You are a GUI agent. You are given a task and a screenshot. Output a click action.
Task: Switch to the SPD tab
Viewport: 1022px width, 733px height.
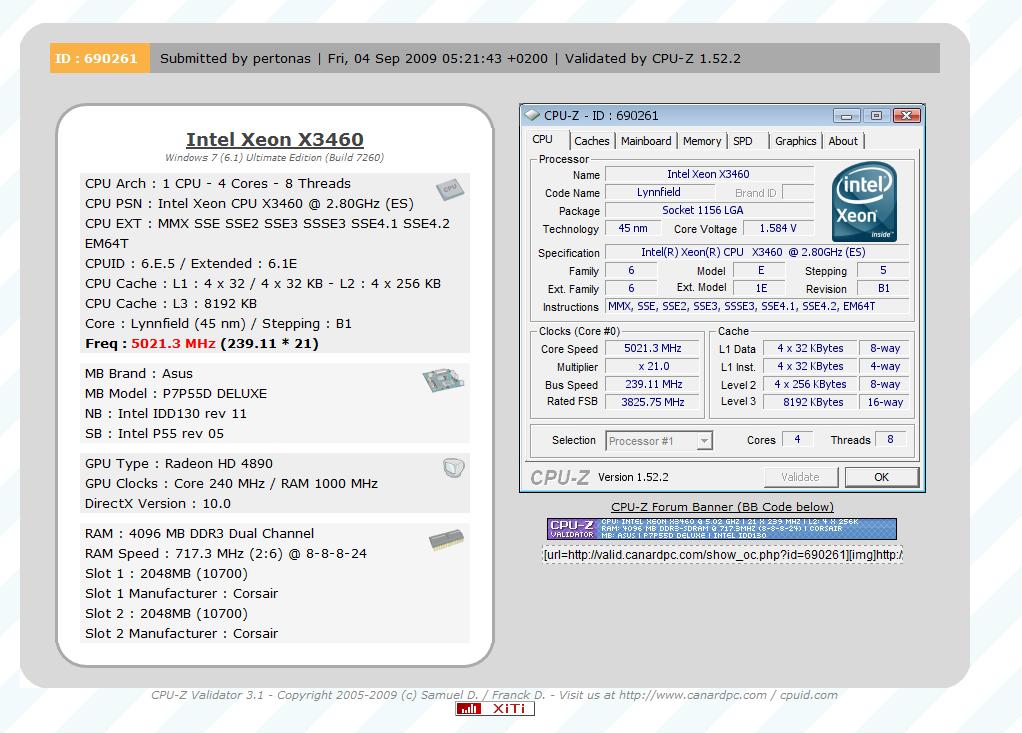(x=743, y=141)
